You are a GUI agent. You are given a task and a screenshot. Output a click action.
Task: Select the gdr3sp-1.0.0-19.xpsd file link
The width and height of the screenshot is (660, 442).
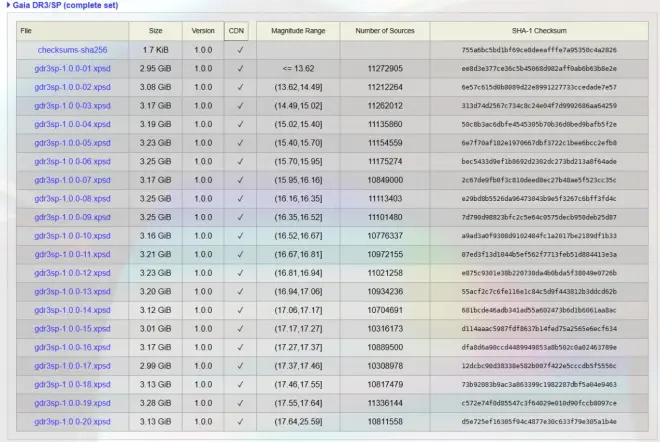click(72, 403)
